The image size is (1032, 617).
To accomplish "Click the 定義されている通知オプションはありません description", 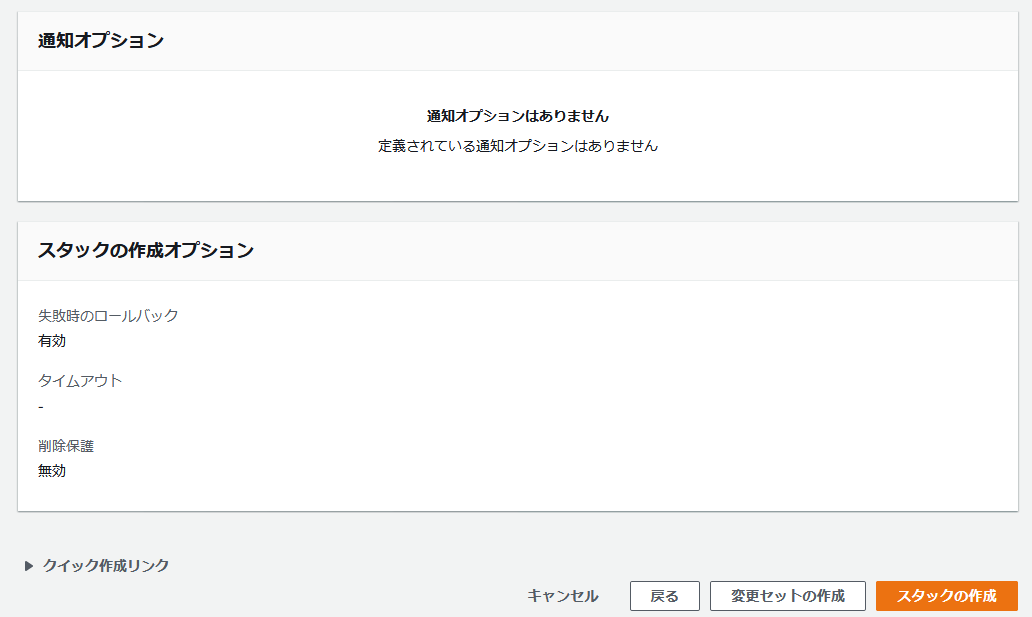I will coord(517,146).
